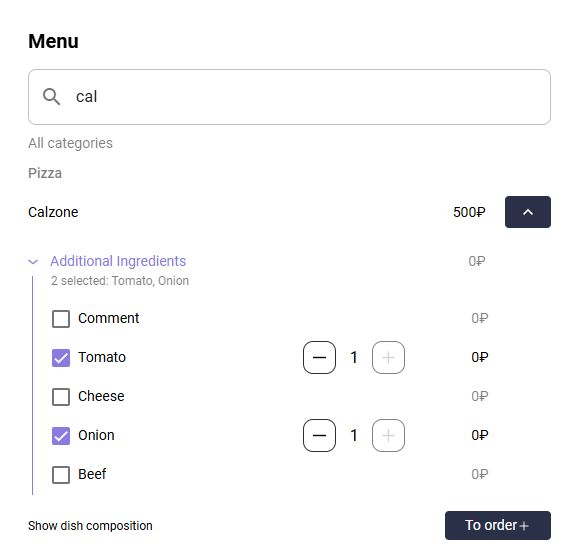Uncheck the Tomato ingredient
Image resolution: width=579 pixels, height=553 pixels.
[61, 358]
